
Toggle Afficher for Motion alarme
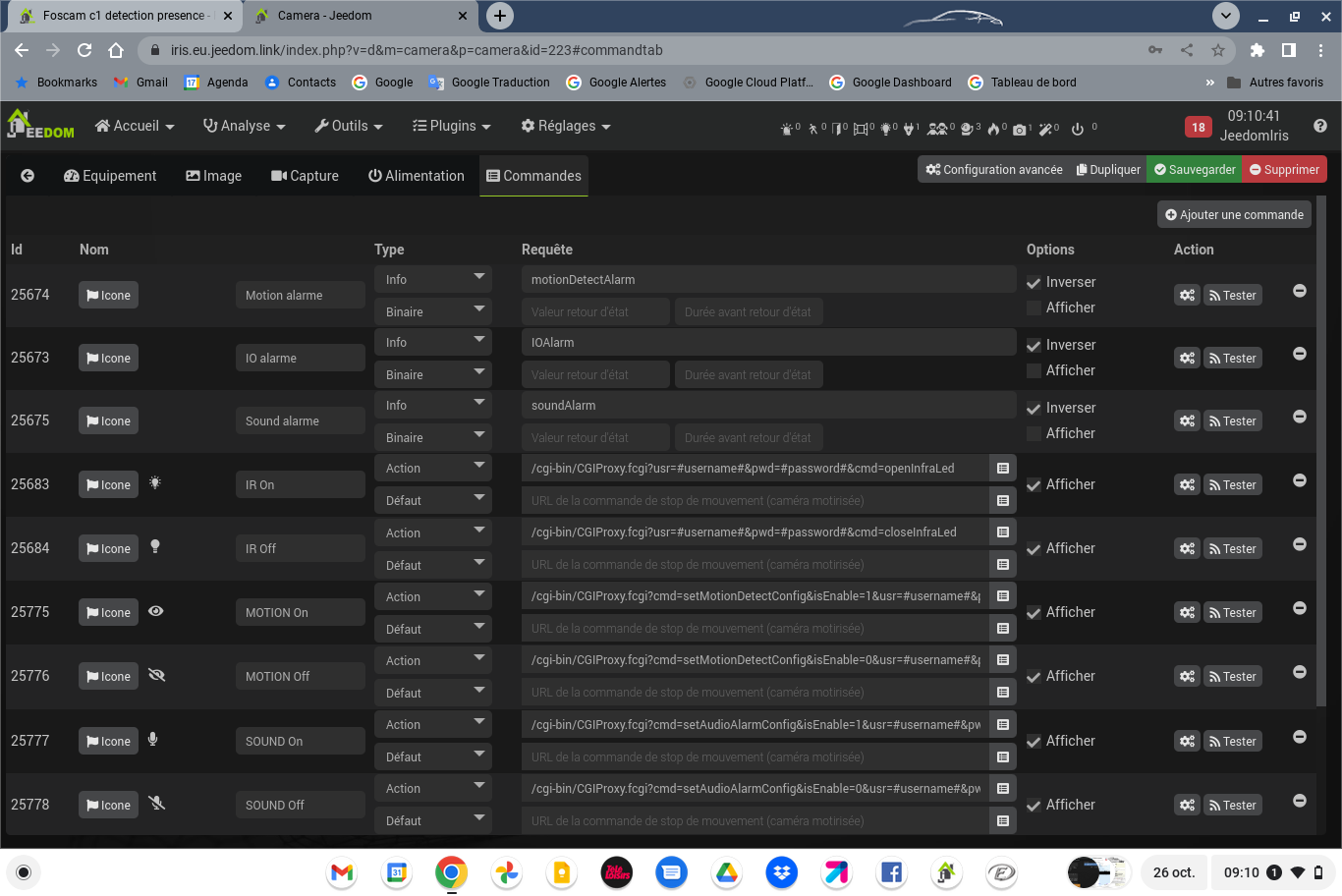point(1034,308)
